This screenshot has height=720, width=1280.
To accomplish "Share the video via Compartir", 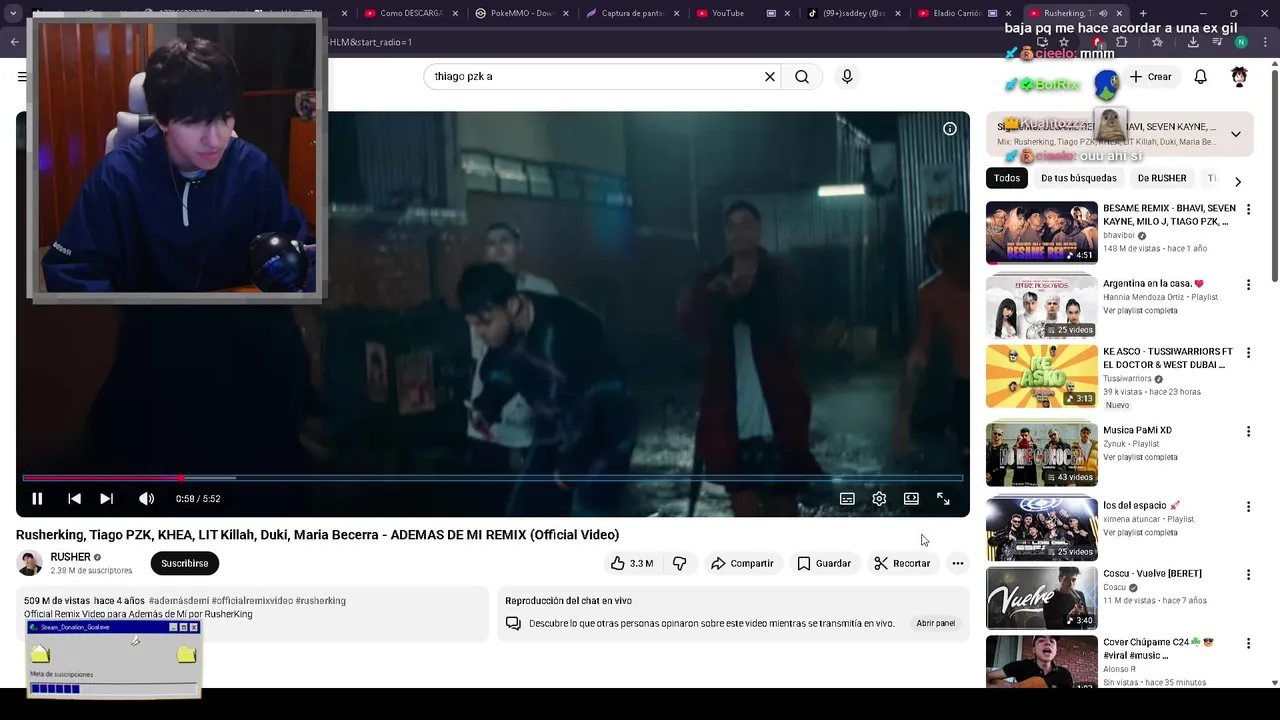I will click(x=742, y=563).
